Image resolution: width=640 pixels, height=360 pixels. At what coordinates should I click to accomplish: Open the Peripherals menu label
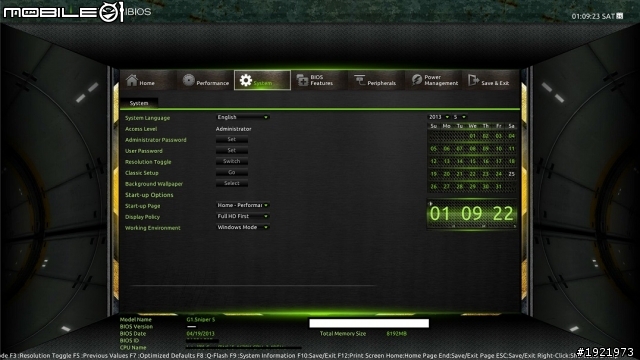tap(382, 83)
